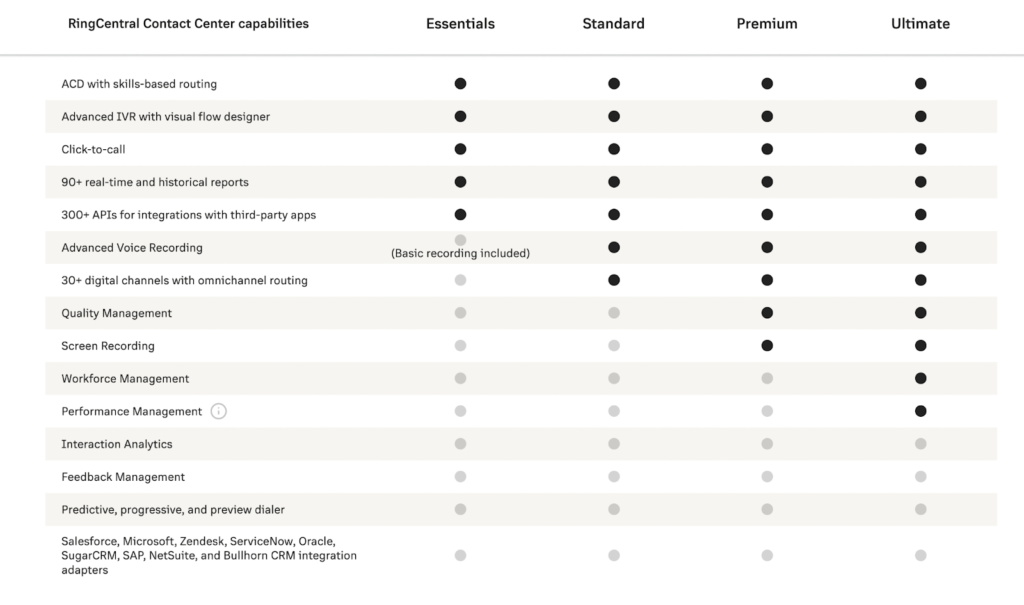Screen dimensions: 1024x605
Task: Click the Performance Management info icon
Action: (219, 411)
